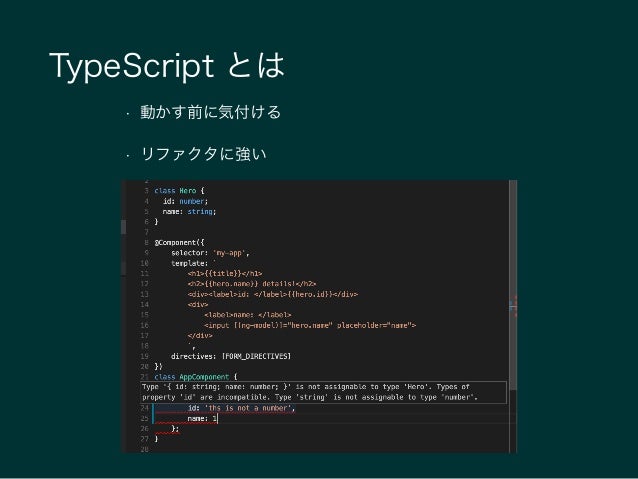Viewport: 638px width, 479px height.
Task: Click the line "class AppComponent {"
Action: tap(196, 377)
